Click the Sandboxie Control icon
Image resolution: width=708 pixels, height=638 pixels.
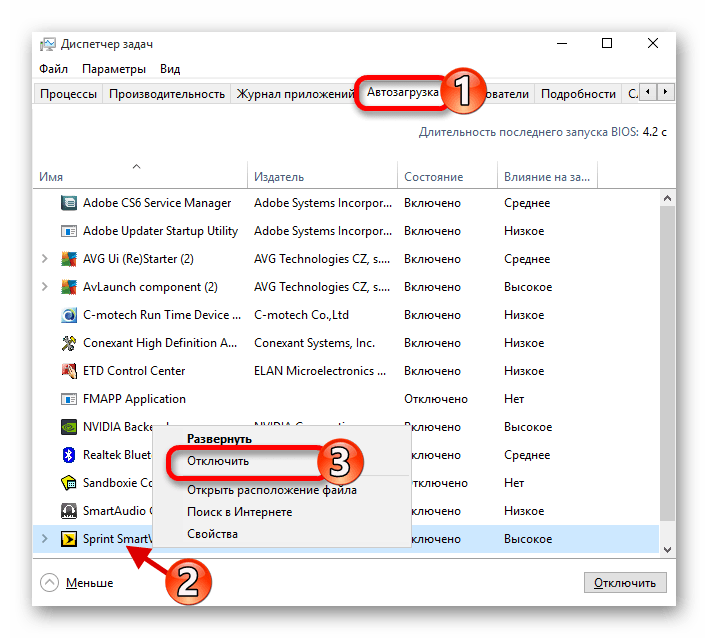[x=69, y=483]
